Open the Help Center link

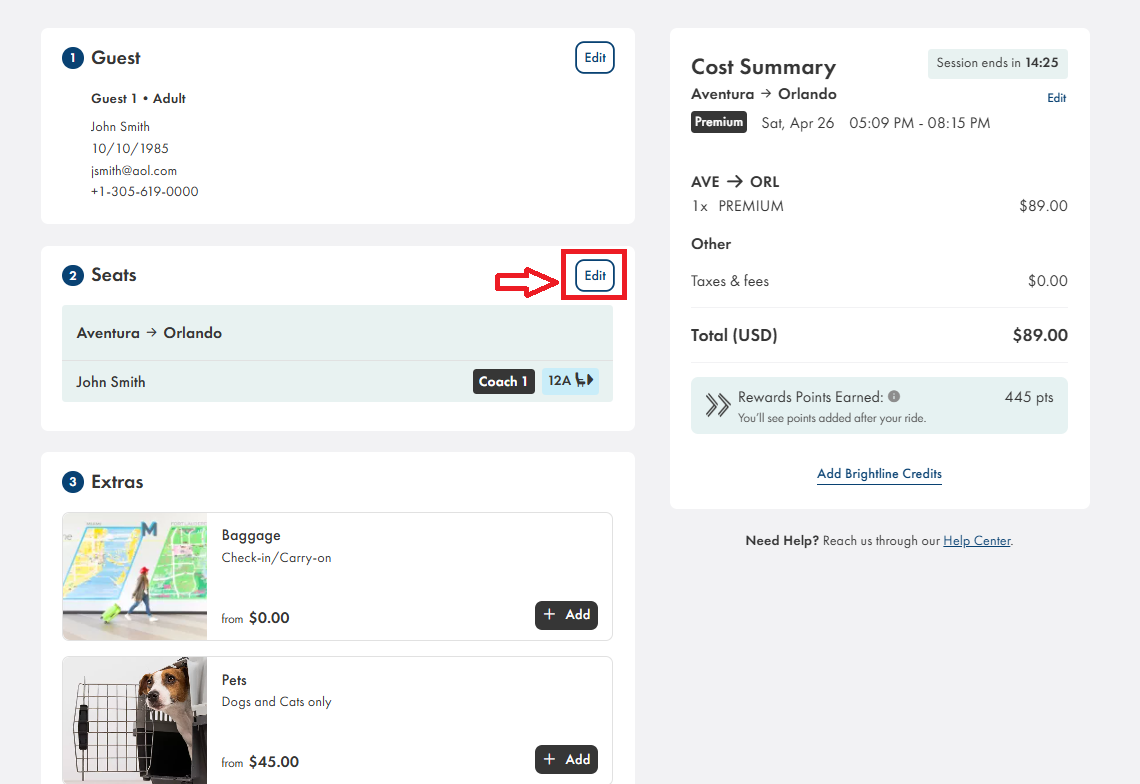coord(976,541)
